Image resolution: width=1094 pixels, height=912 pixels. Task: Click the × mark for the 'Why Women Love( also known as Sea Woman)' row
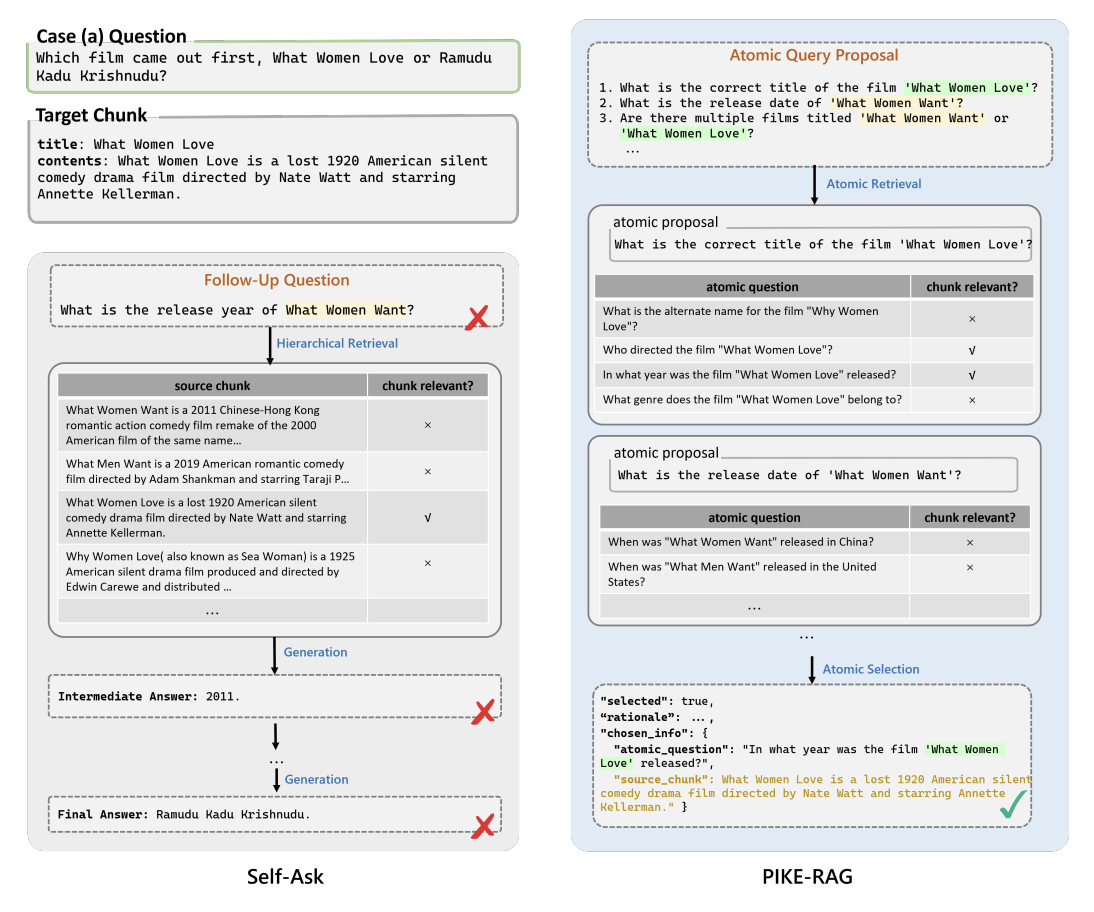point(428,563)
